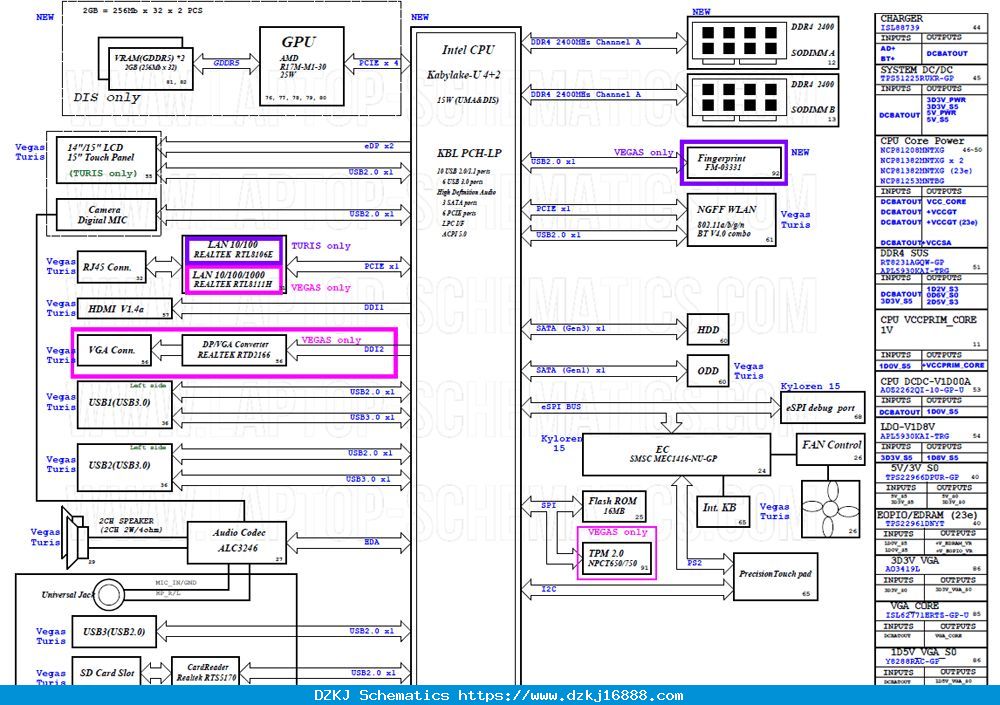Click the cooling fan symbol under FAN Control
Image resolution: width=1000 pixels, height=705 pixels.
click(830, 508)
